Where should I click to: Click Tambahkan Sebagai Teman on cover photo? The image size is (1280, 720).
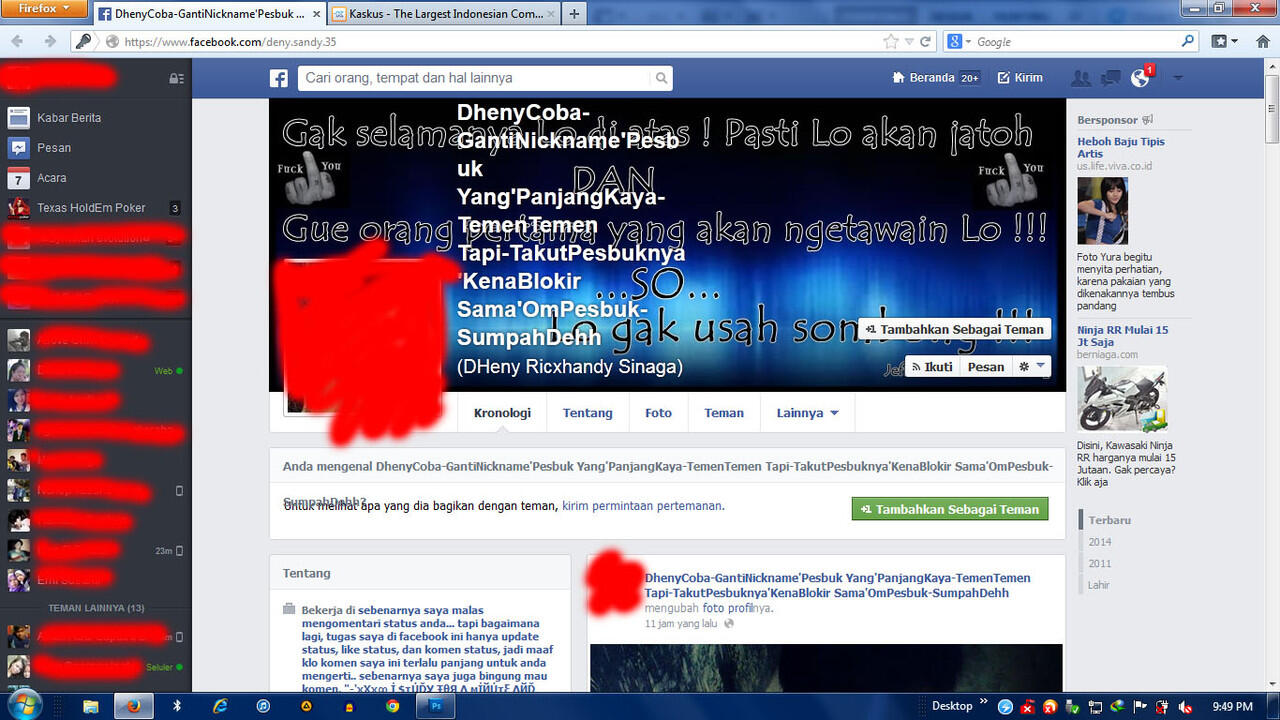pyautogui.click(x=954, y=329)
